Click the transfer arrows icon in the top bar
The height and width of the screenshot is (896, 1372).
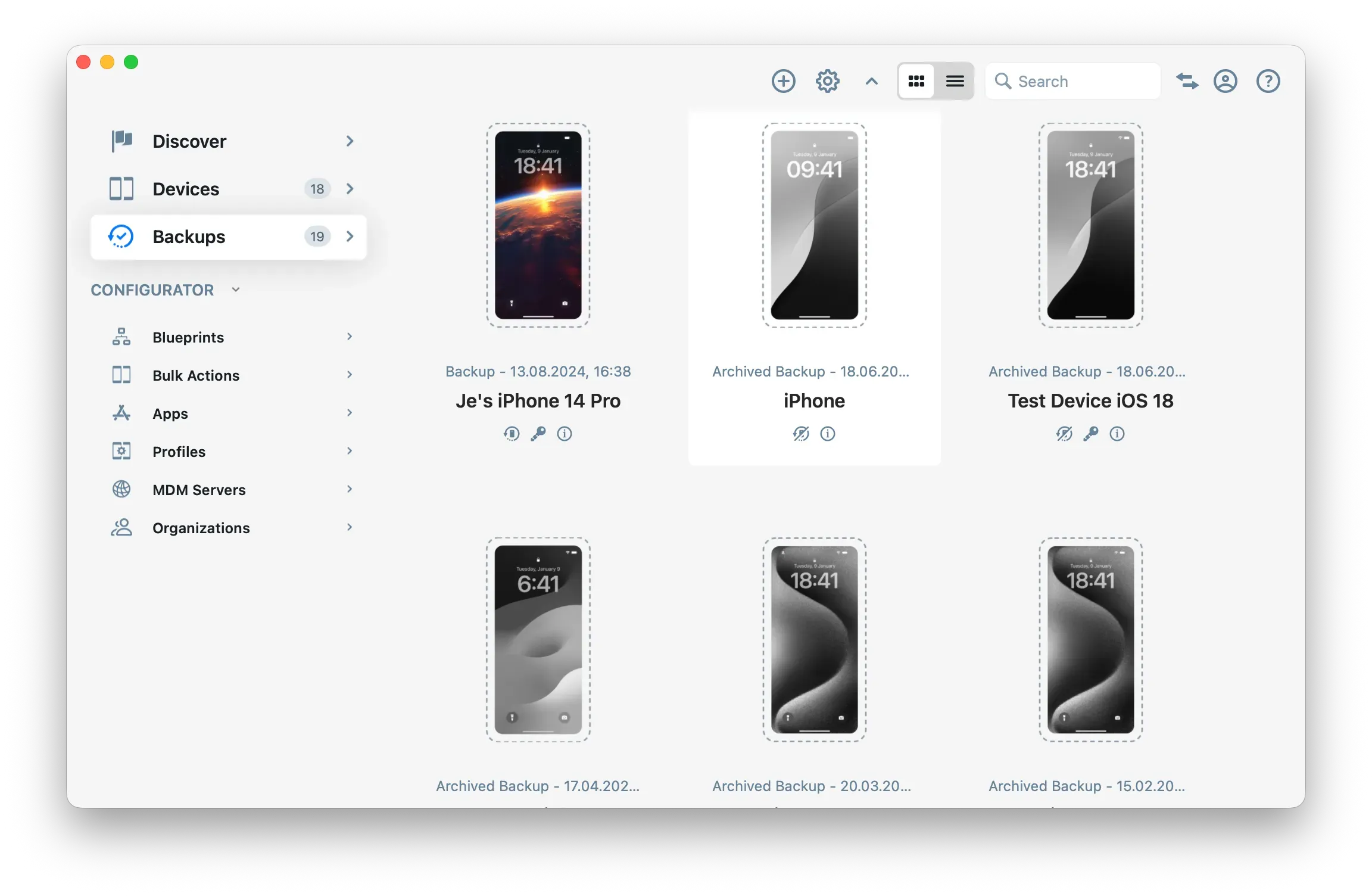(x=1187, y=80)
